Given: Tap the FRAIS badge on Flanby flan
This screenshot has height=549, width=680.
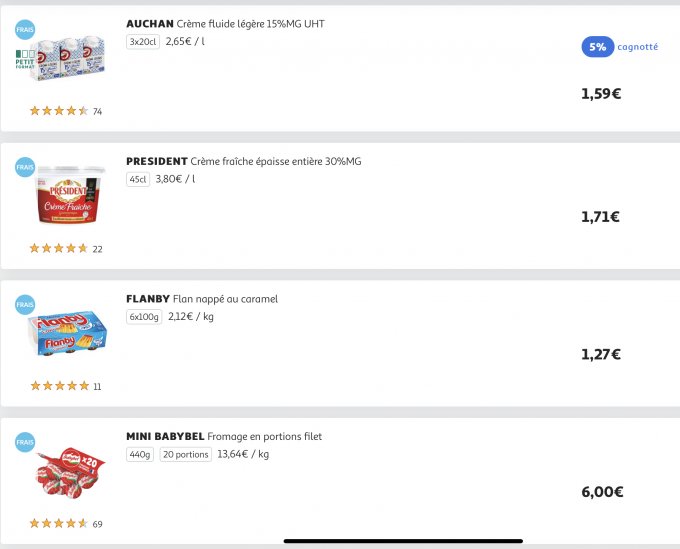Looking at the screenshot, I should 25,305.
